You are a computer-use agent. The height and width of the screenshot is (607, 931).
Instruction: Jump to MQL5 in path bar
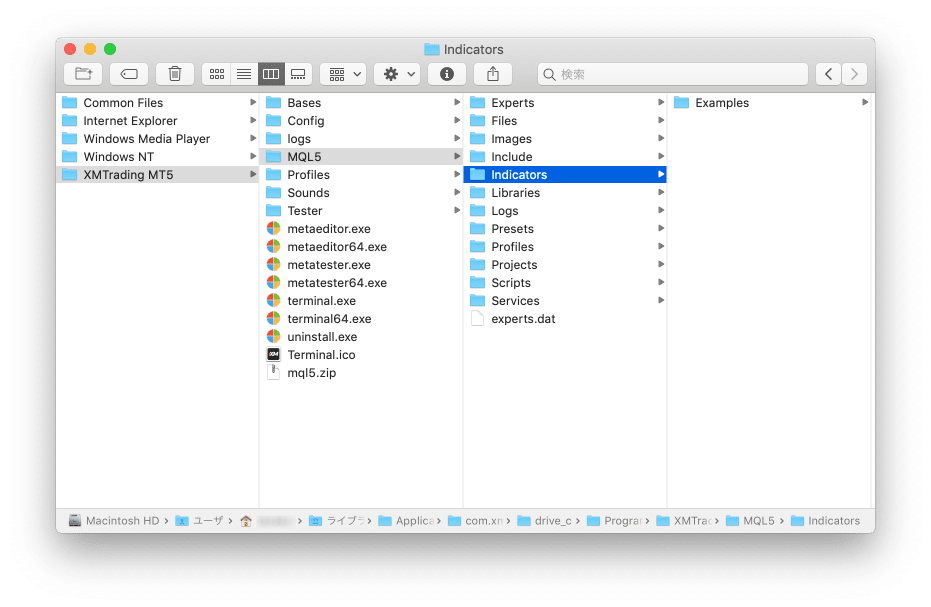(750, 521)
